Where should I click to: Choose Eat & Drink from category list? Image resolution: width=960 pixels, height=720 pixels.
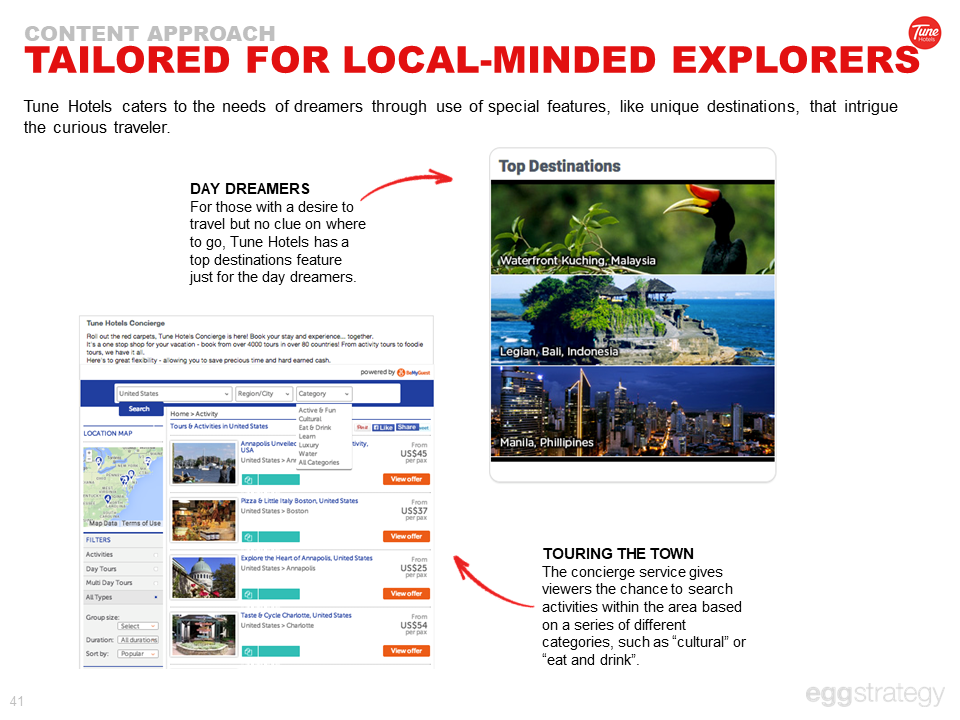[315, 427]
